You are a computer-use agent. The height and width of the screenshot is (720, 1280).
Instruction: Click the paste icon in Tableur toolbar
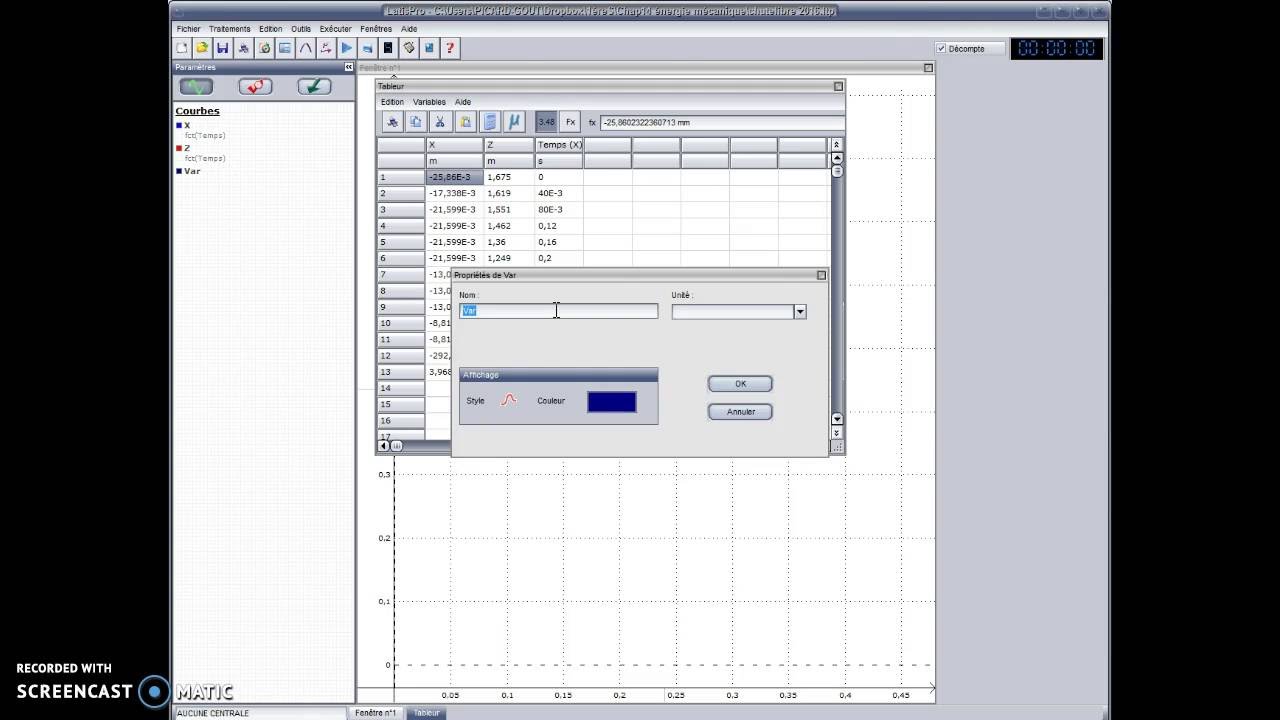(465, 122)
